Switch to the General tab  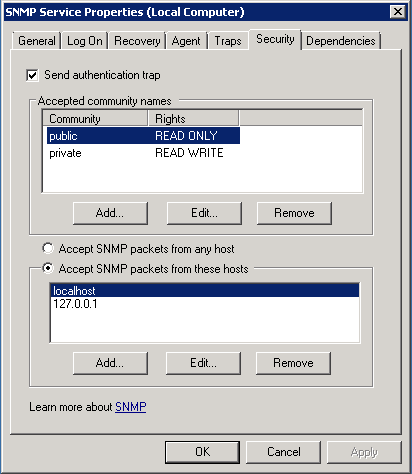tap(37, 41)
